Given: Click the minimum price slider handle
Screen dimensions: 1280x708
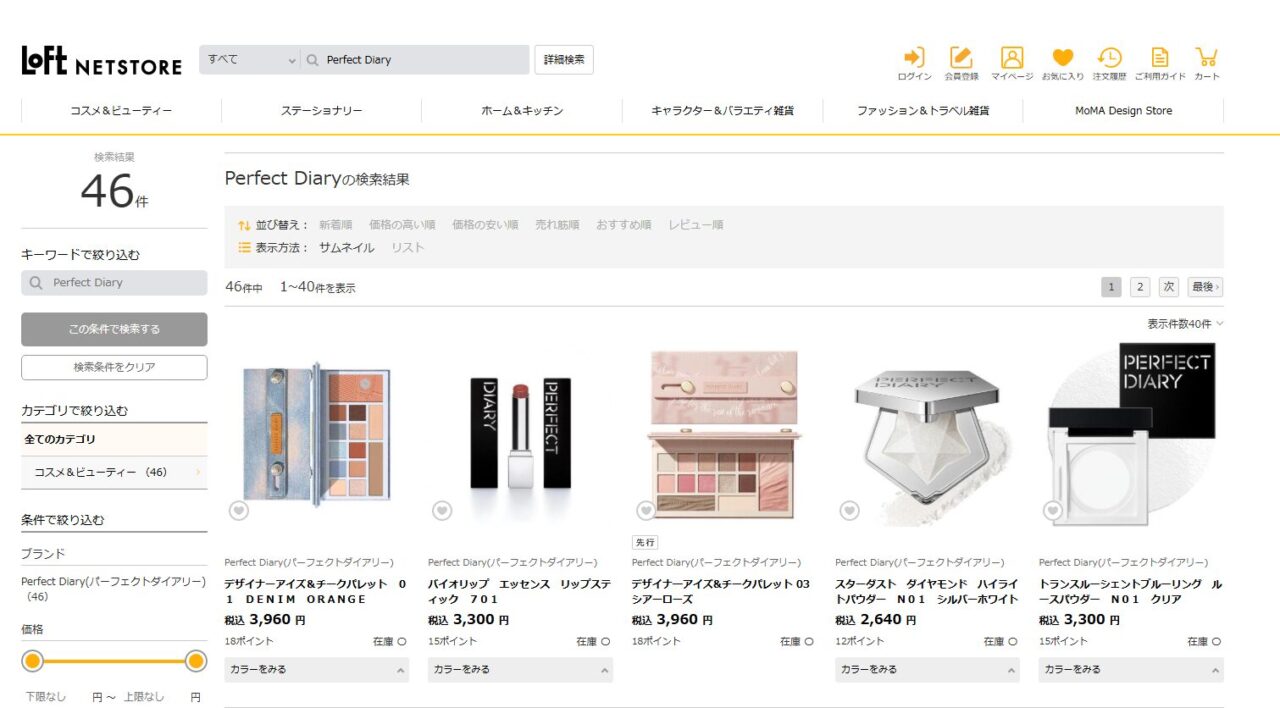Looking at the screenshot, I should click(33, 661).
